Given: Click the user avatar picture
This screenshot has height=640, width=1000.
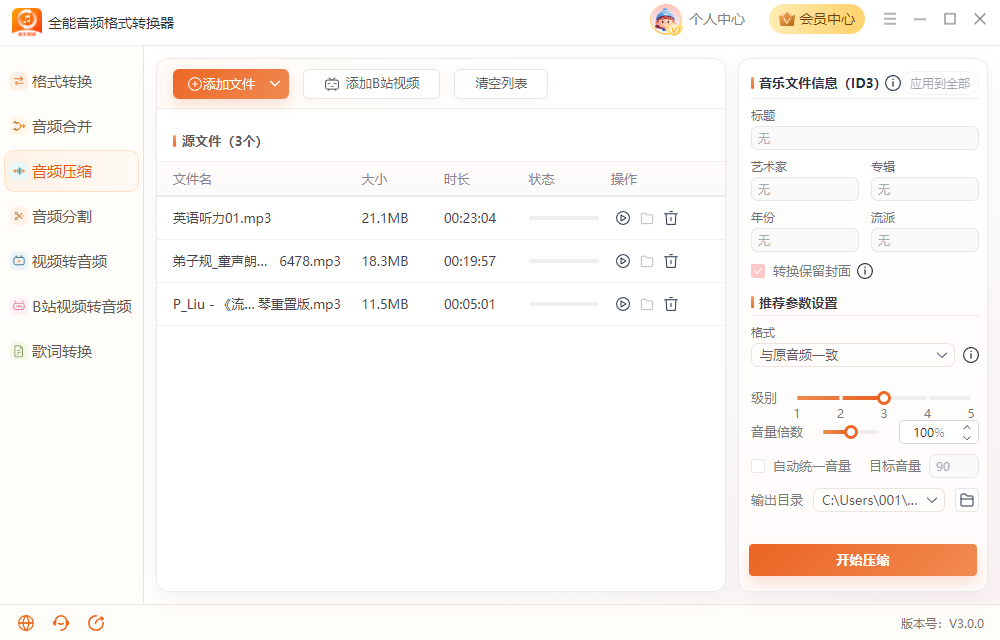Looking at the screenshot, I should (x=666, y=19).
